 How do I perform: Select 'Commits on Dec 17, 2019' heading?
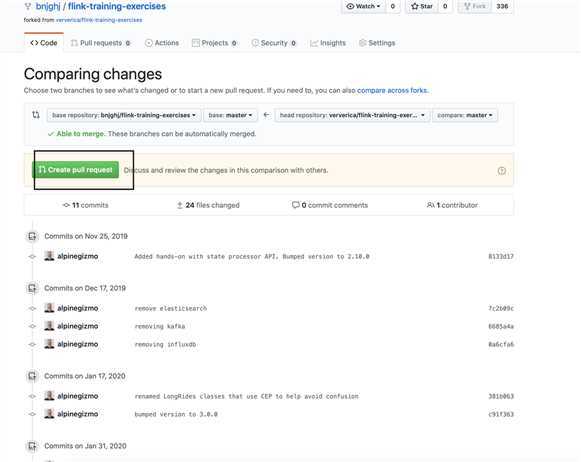[x=85, y=288]
